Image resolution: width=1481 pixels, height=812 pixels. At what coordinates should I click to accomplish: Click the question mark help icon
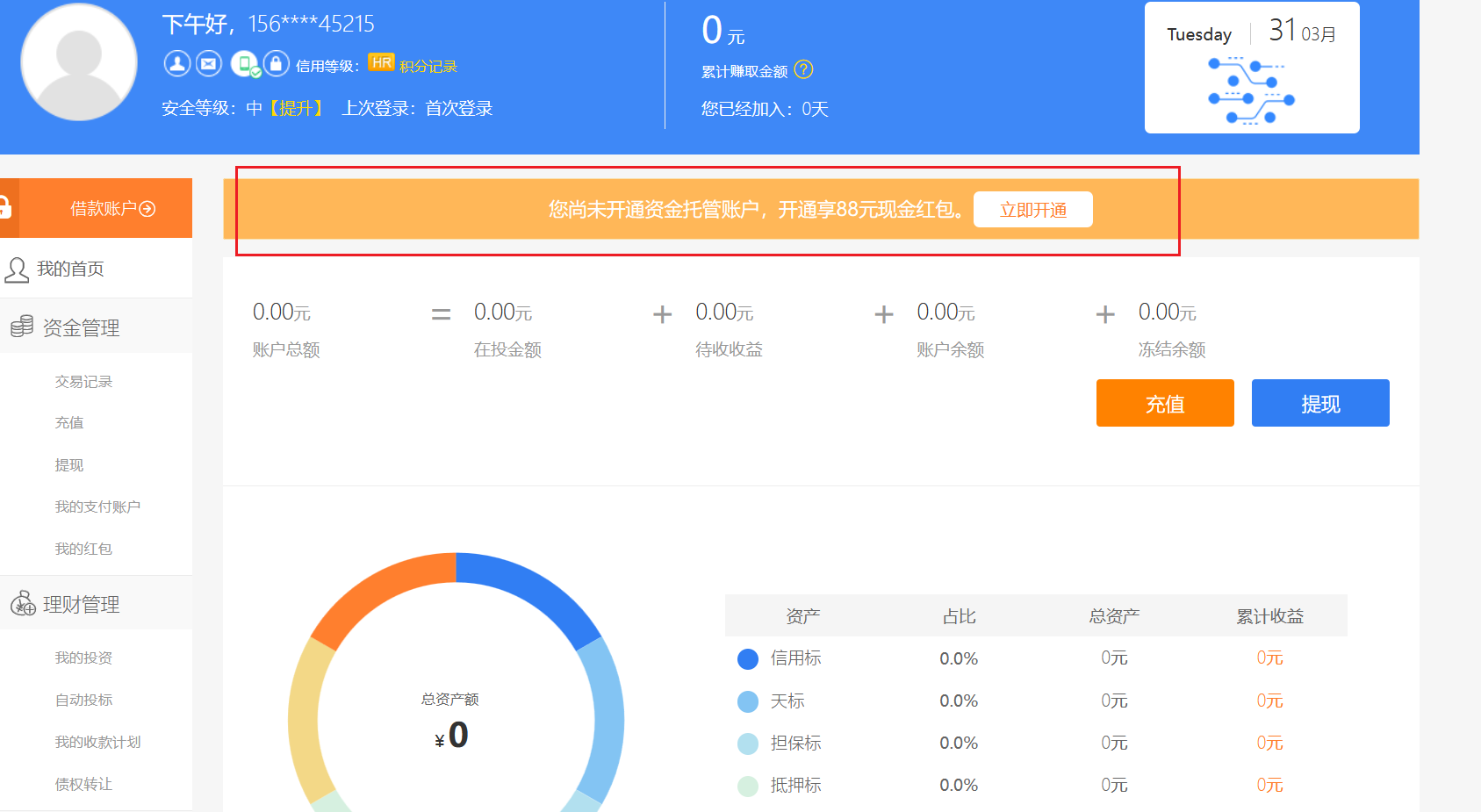[x=803, y=69]
